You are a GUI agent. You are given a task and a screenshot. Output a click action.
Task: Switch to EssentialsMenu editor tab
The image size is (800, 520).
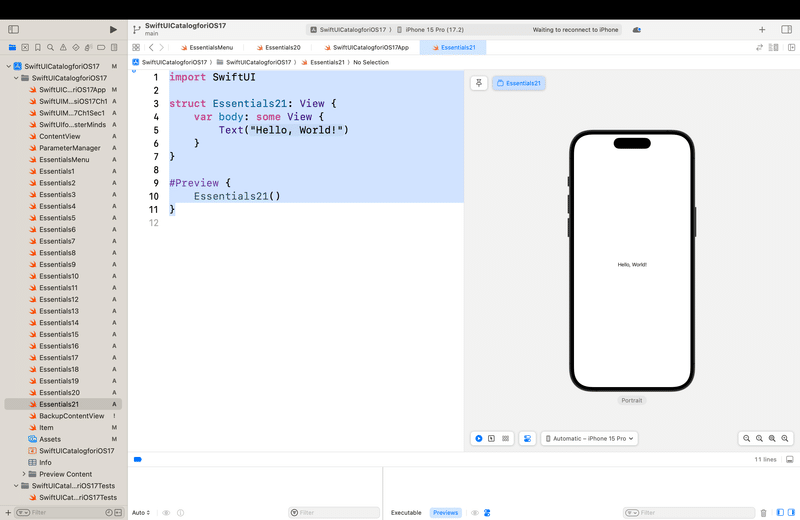[x=207, y=47]
